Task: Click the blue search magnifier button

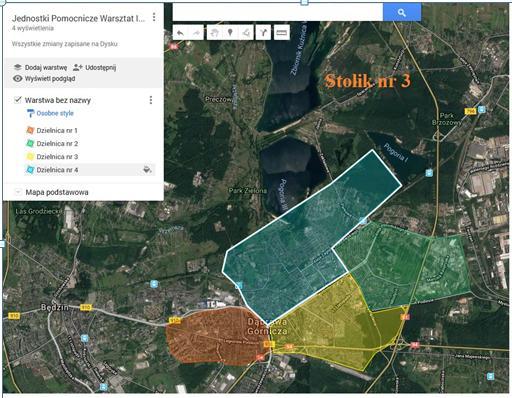Action: coord(402,13)
